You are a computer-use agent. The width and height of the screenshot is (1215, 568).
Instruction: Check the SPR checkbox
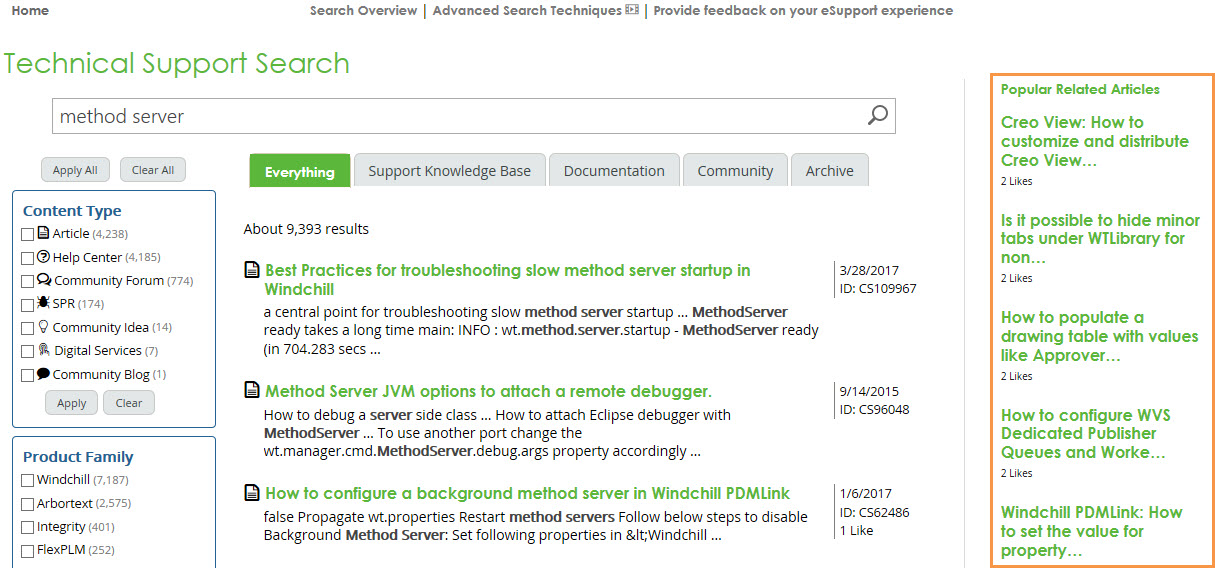(28, 304)
